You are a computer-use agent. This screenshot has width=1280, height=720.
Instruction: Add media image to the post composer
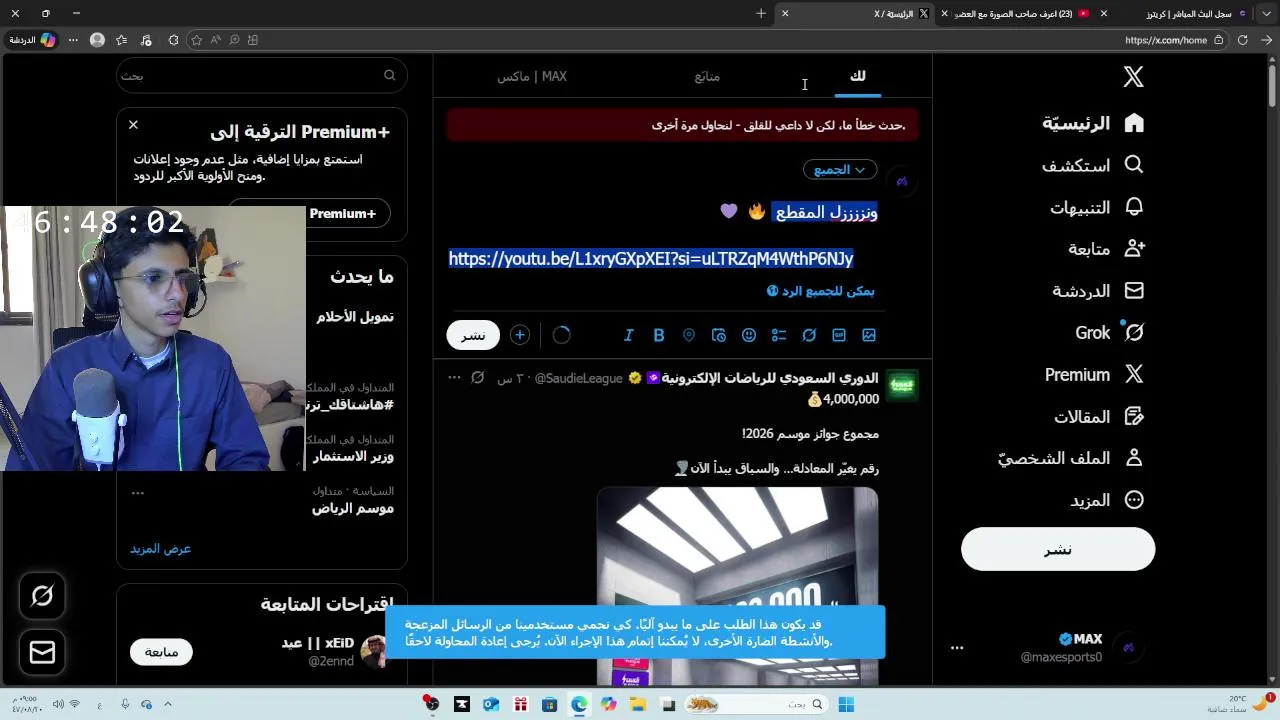tap(869, 335)
